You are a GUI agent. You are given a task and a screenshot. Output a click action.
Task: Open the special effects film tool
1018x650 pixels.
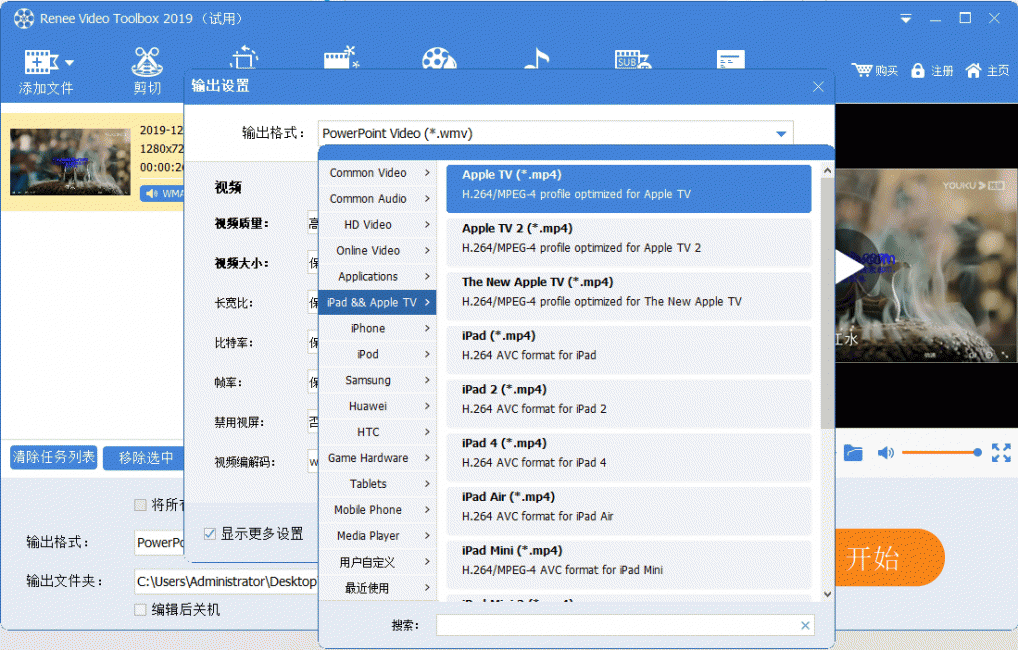(341, 57)
